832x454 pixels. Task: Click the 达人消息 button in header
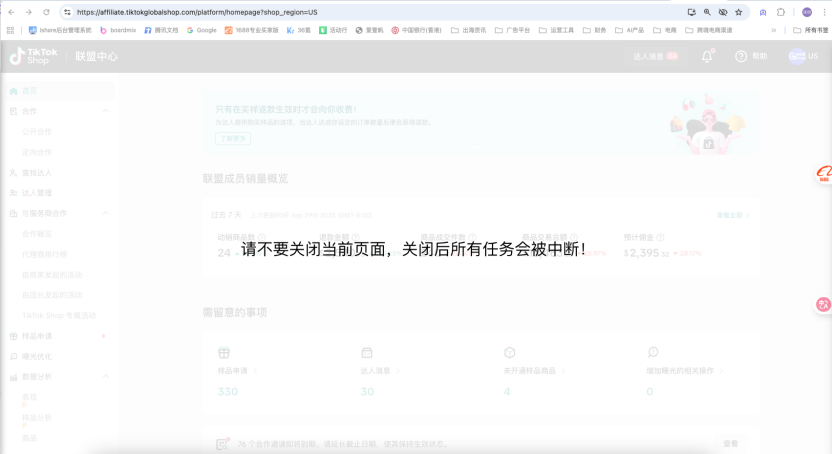(x=655, y=56)
